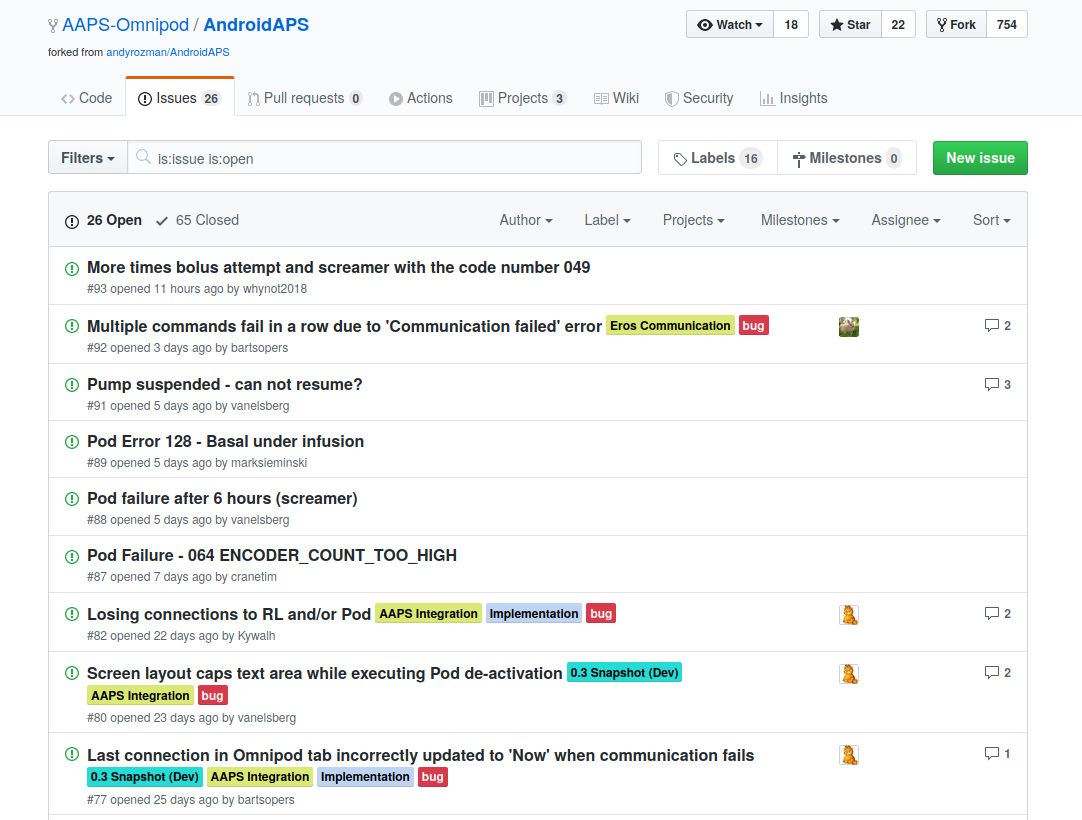Open the Security tab
The height and width of the screenshot is (820, 1082).
pyautogui.click(x=698, y=98)
